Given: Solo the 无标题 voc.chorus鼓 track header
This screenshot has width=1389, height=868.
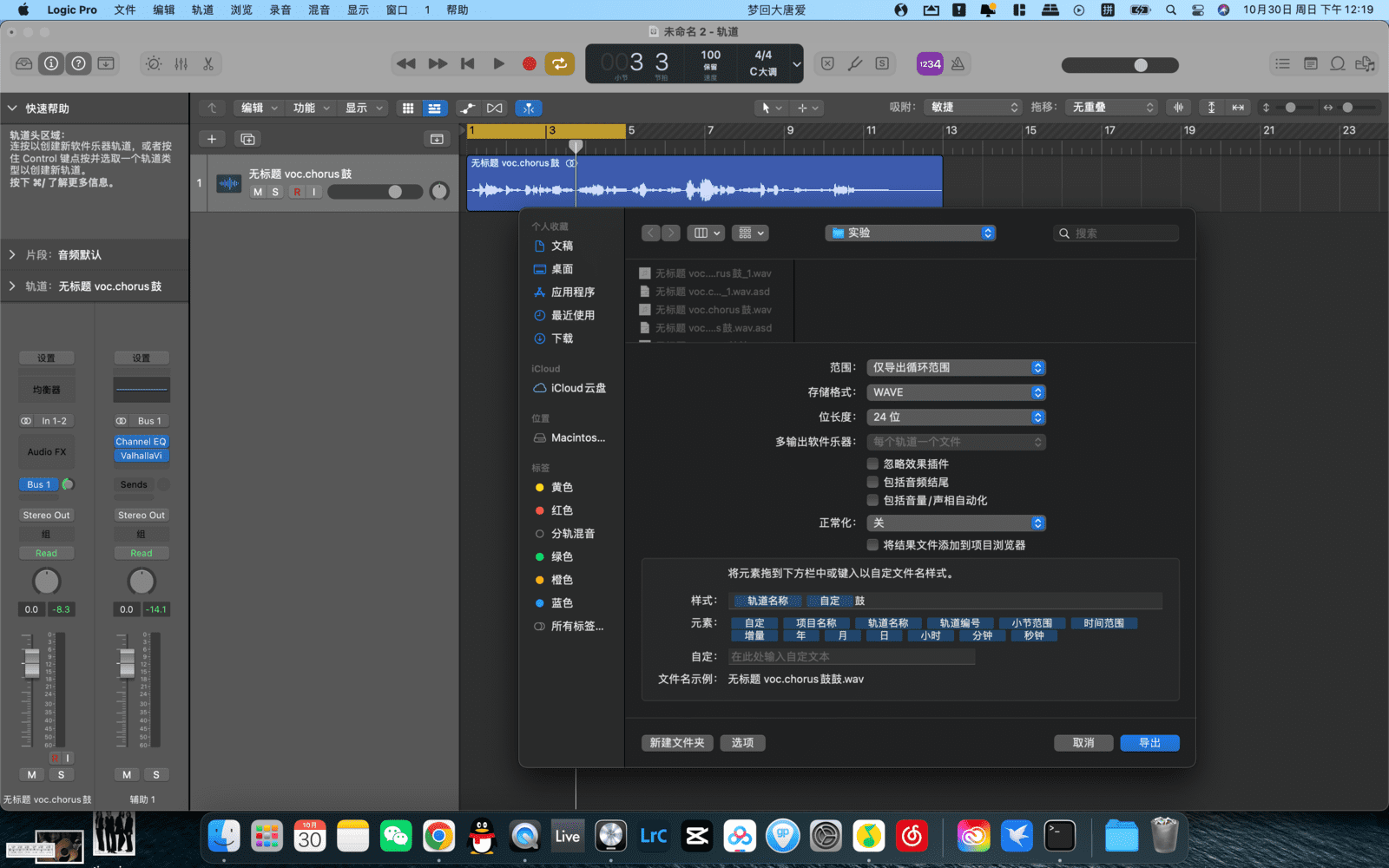Looking at the screenshot, I should coord(275,192).
